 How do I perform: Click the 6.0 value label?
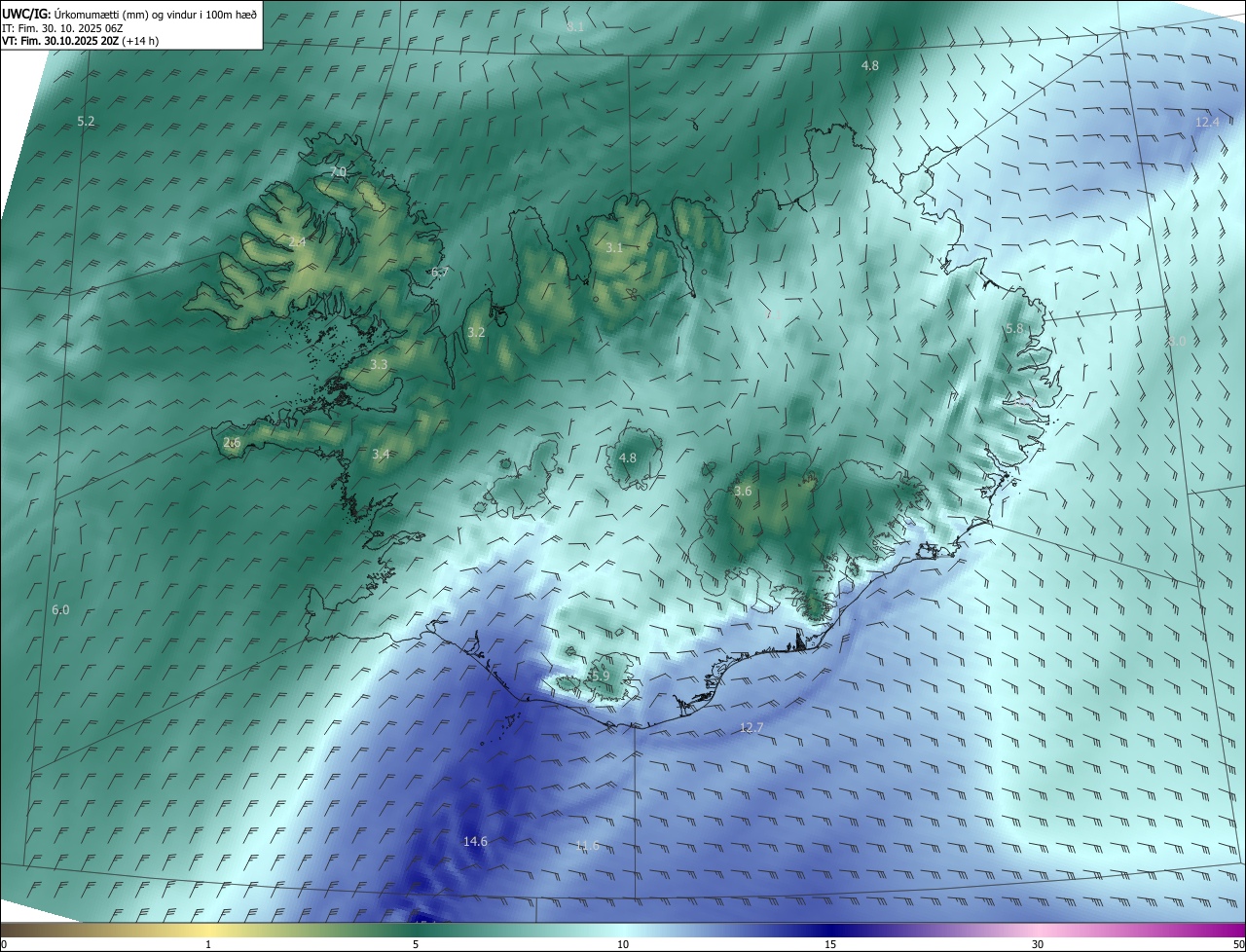click(x=60, y=610)
